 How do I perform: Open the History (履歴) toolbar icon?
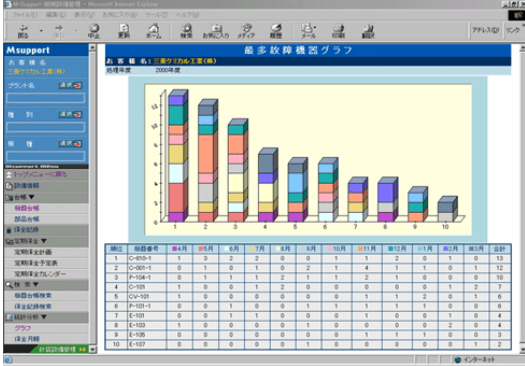coord(276,31)
